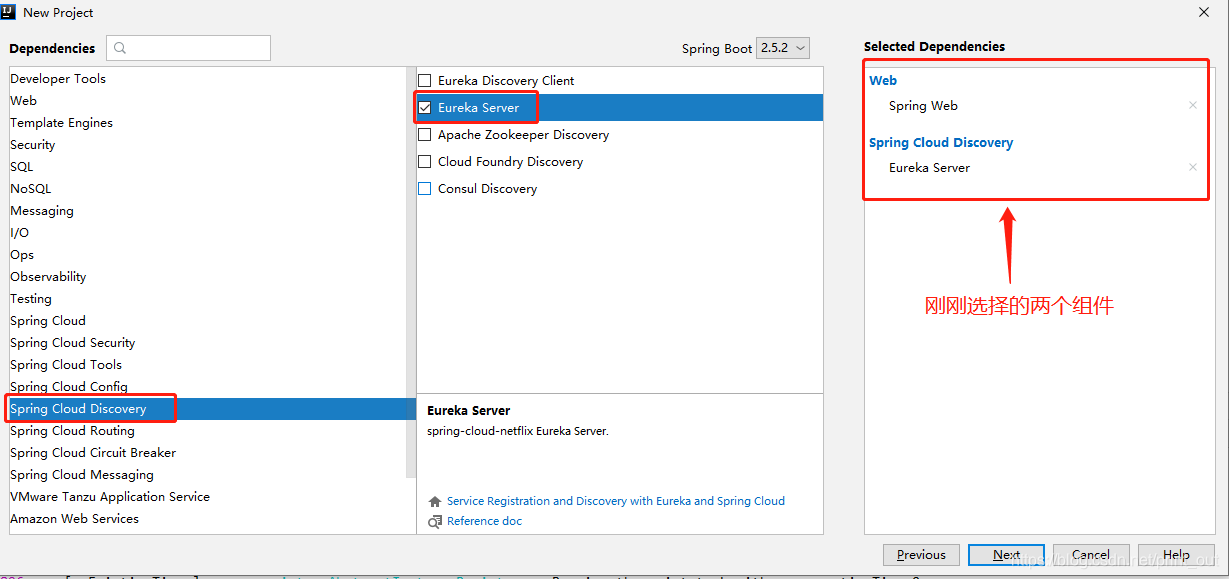Screen dimensions: 1229x579
Task: Tick the Cloud Foundry Discovery checkbox
Action: (x=425, y=161)
